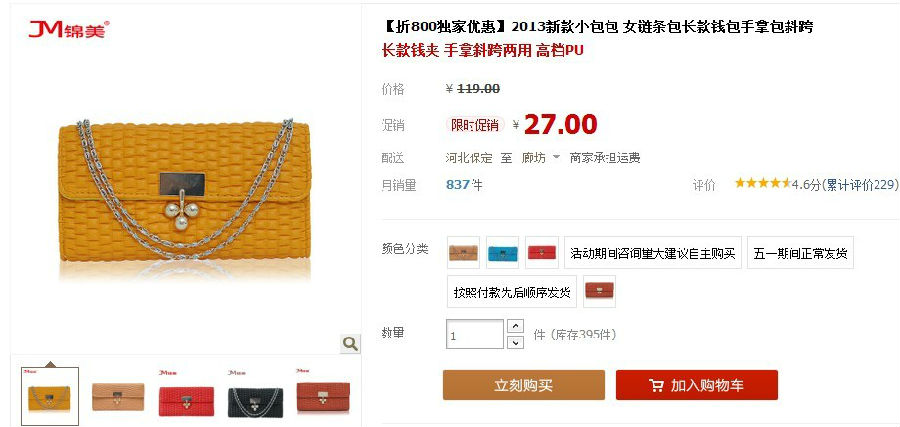This screenshot has height=427, width=900.
Task: Choose the red bag color option
Action: click(x=542, y=253)
